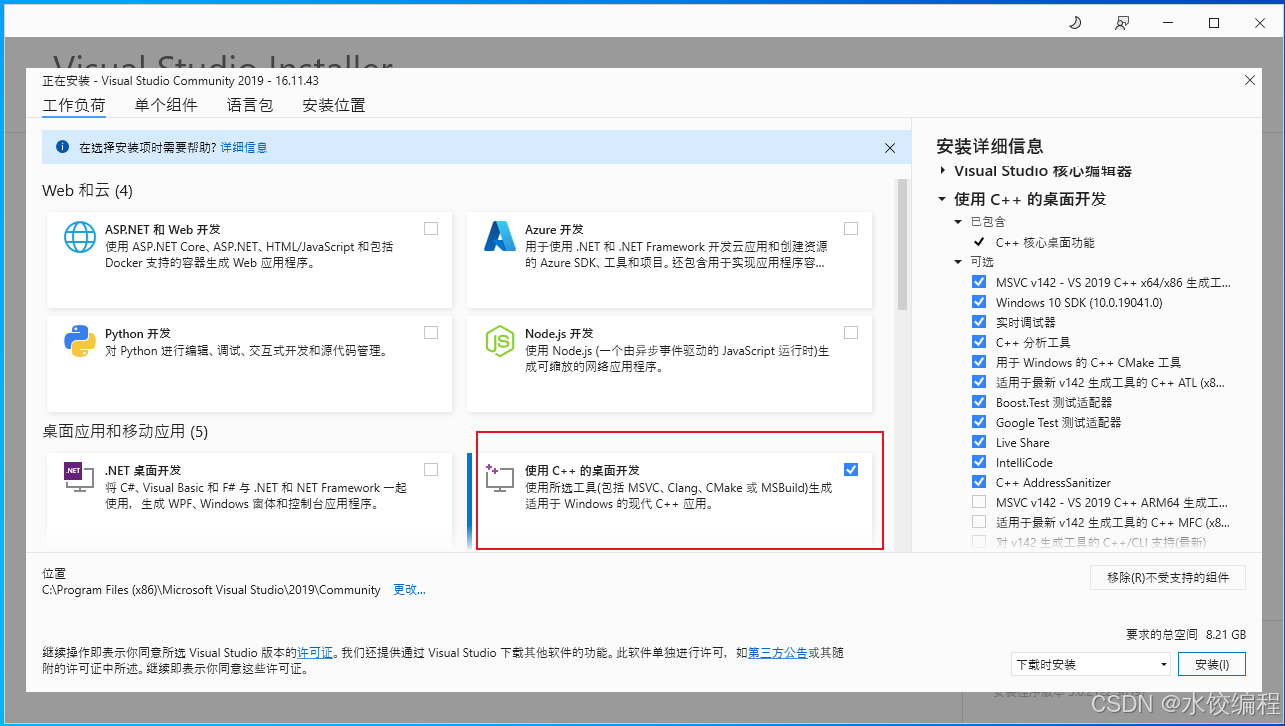This screenshot has width=1285, height=726.
Task: Uncheck MSVC v142 x64/x86 build tools option
Action: pyautogui.click(x=979, y=282)
